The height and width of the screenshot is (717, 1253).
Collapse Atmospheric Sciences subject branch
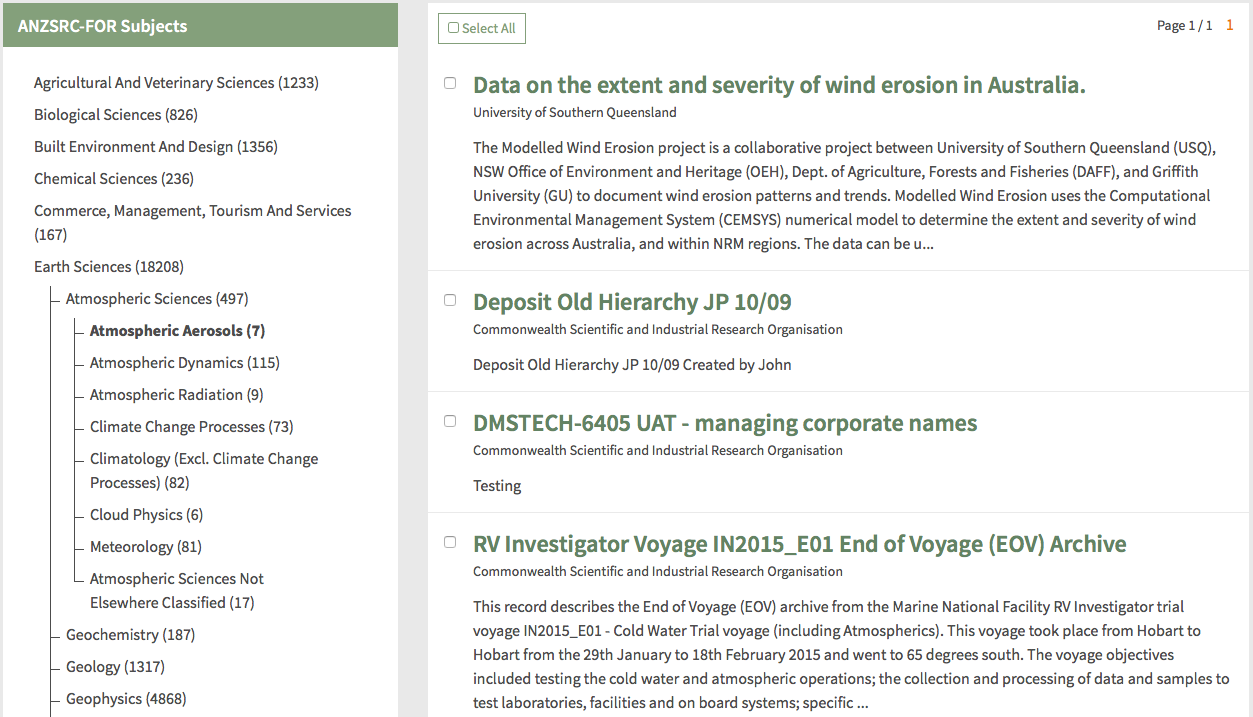[156, 299]
